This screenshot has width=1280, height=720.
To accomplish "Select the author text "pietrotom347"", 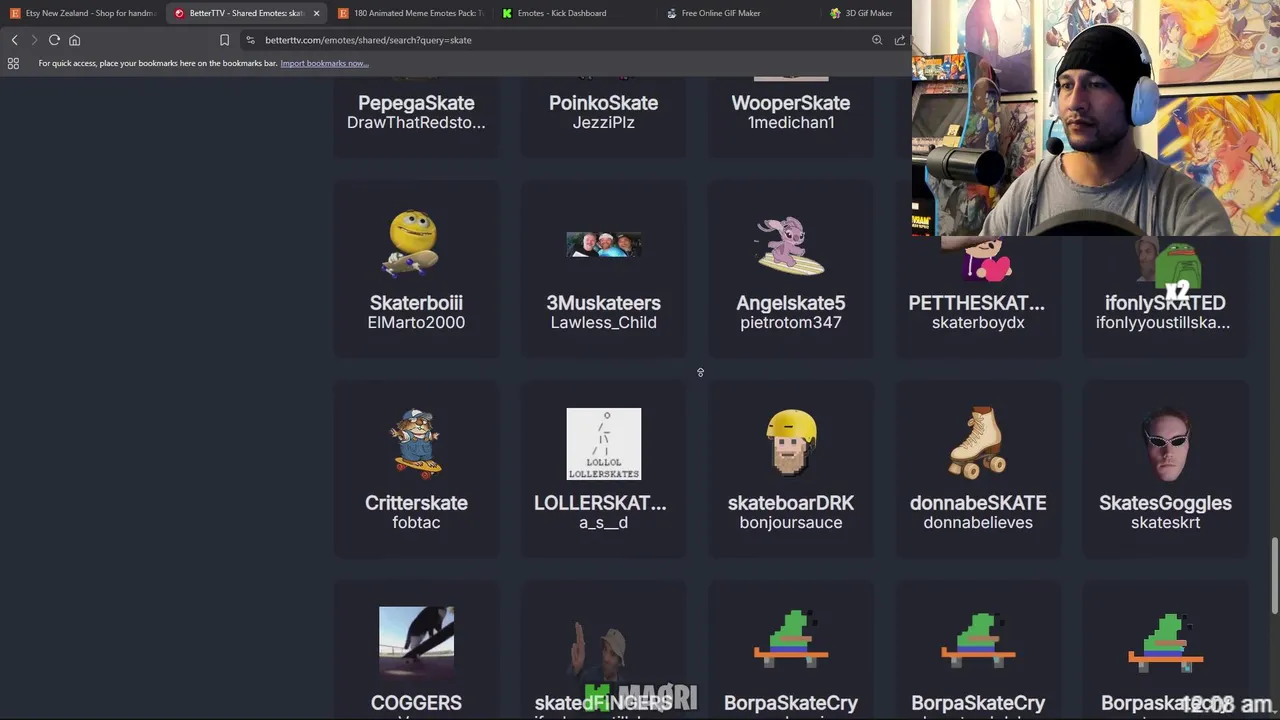I will coord(790,323).
